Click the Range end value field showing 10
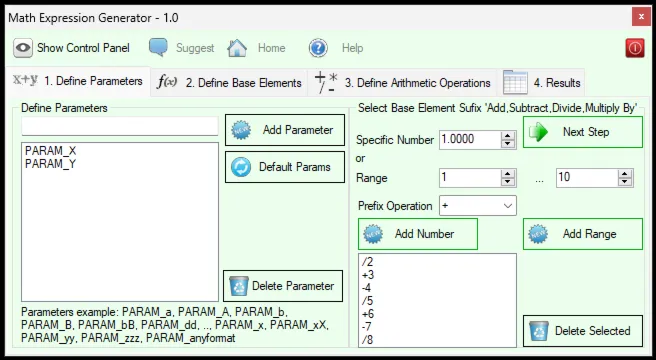 click(587, 177)
